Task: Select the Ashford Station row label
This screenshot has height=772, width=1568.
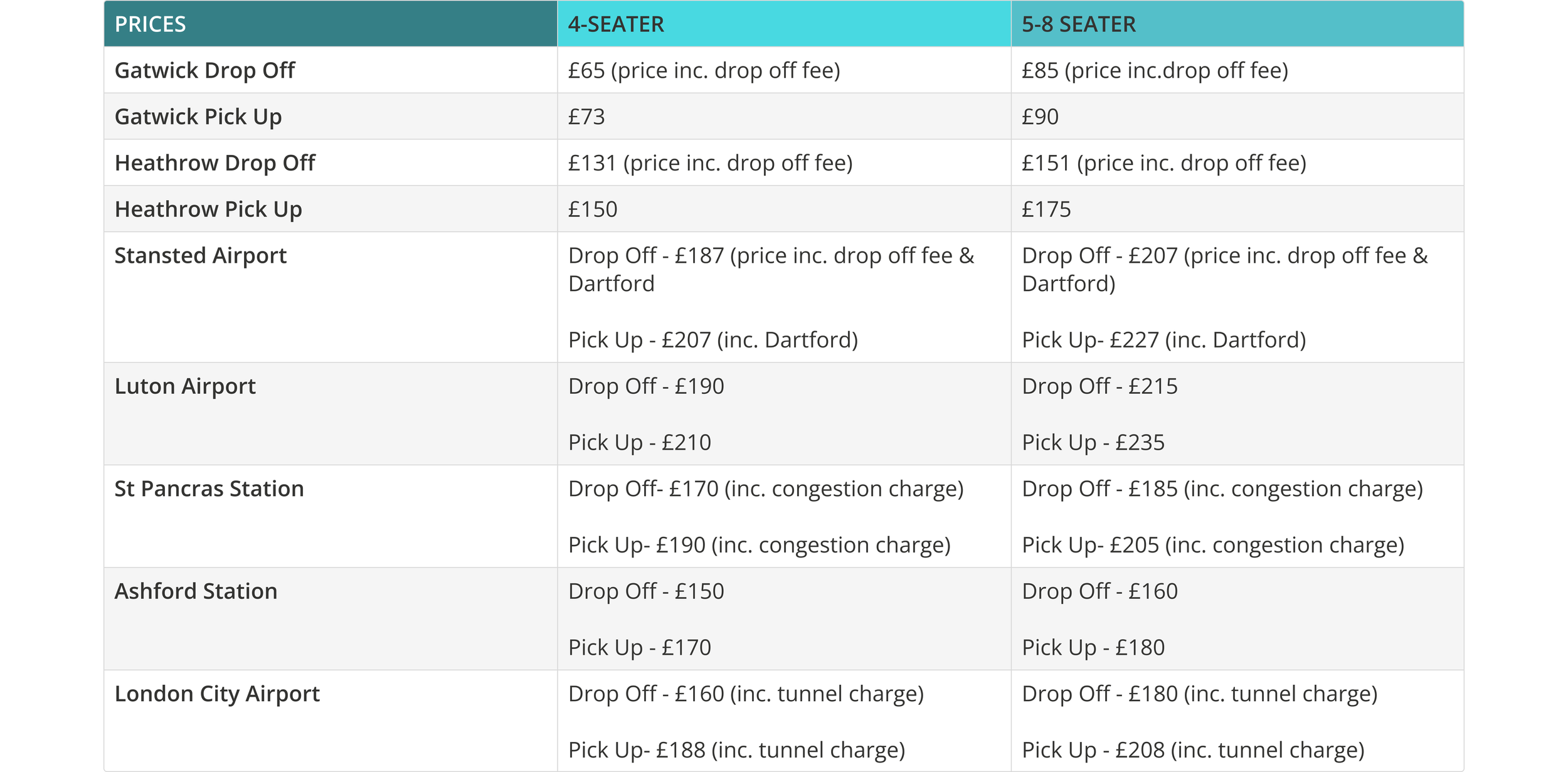Action: coord(196,591)
